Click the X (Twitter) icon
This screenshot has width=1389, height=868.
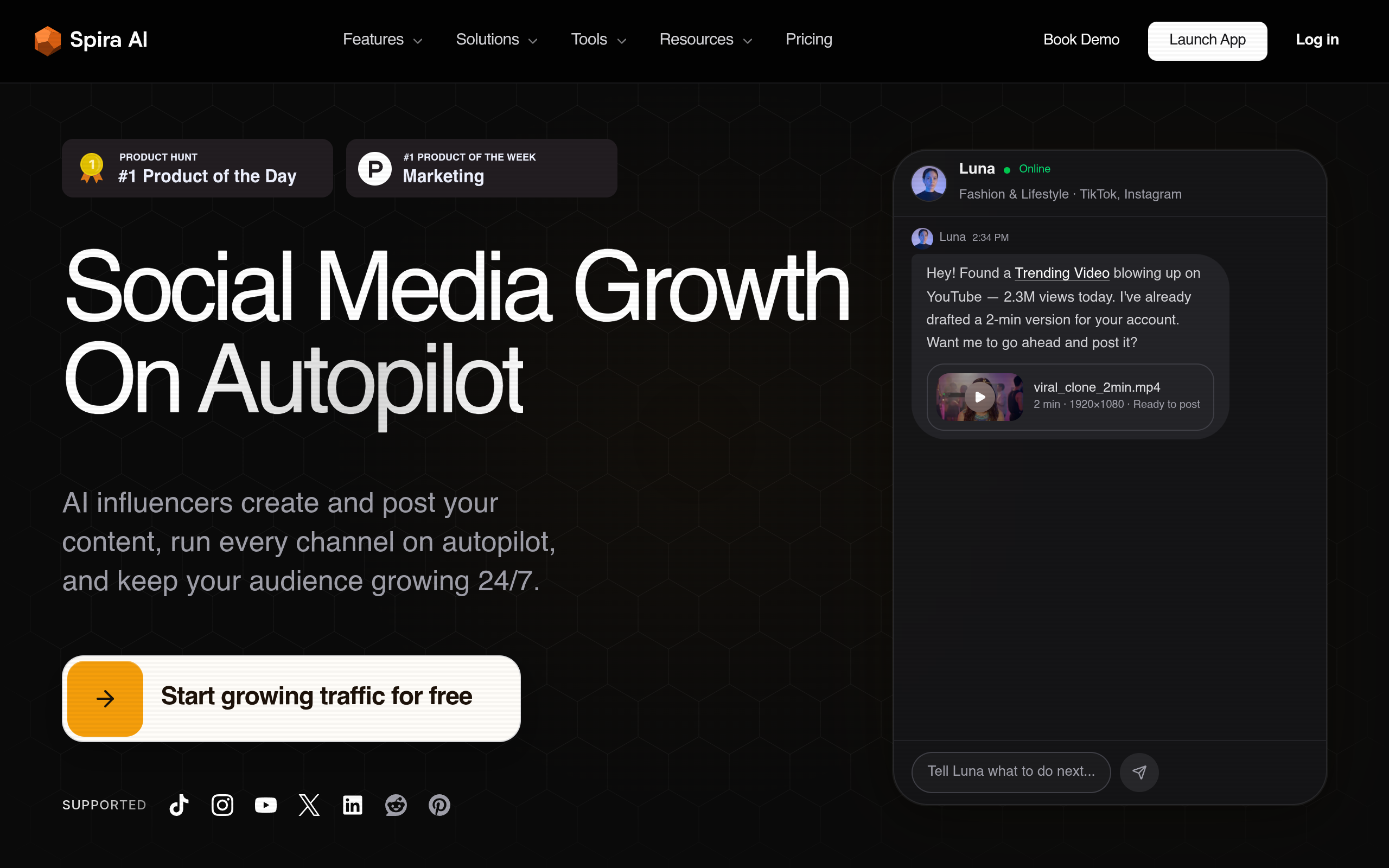point(309,805)
